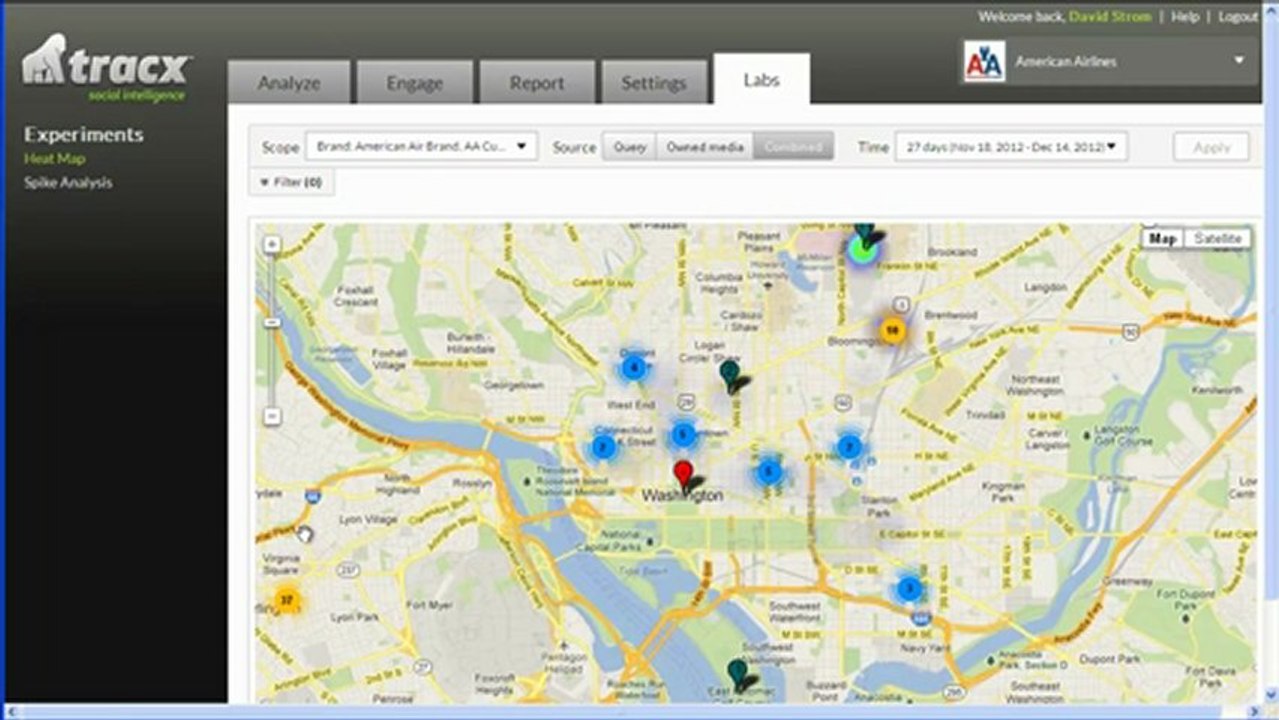Click the Time label text
Viewport: 1279px width, 720px height.
click(x=873, y=147)
